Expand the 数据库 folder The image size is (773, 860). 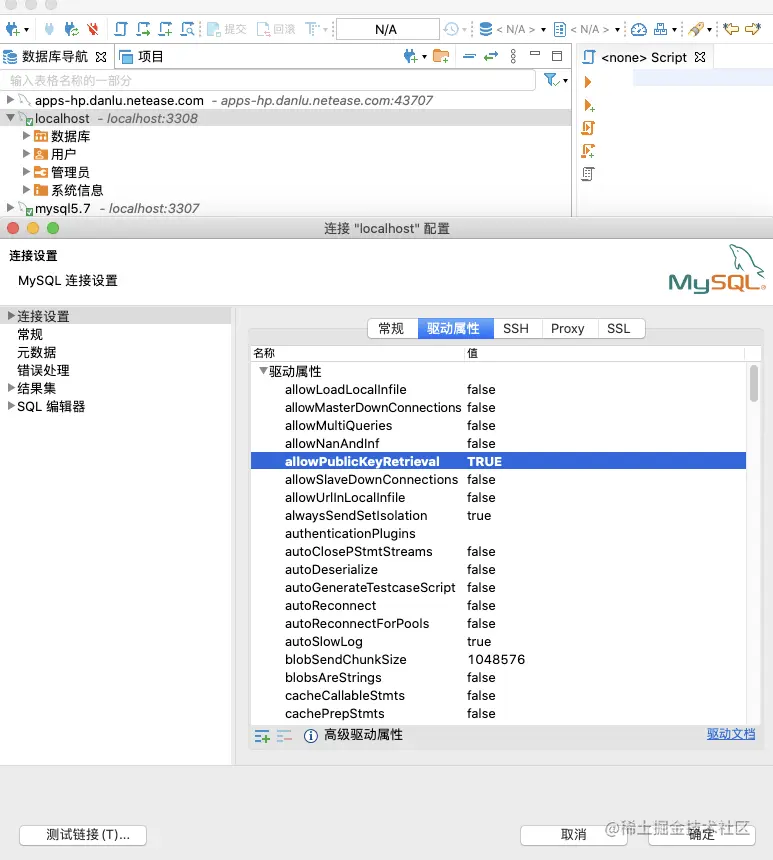click(x=26, y=135)
